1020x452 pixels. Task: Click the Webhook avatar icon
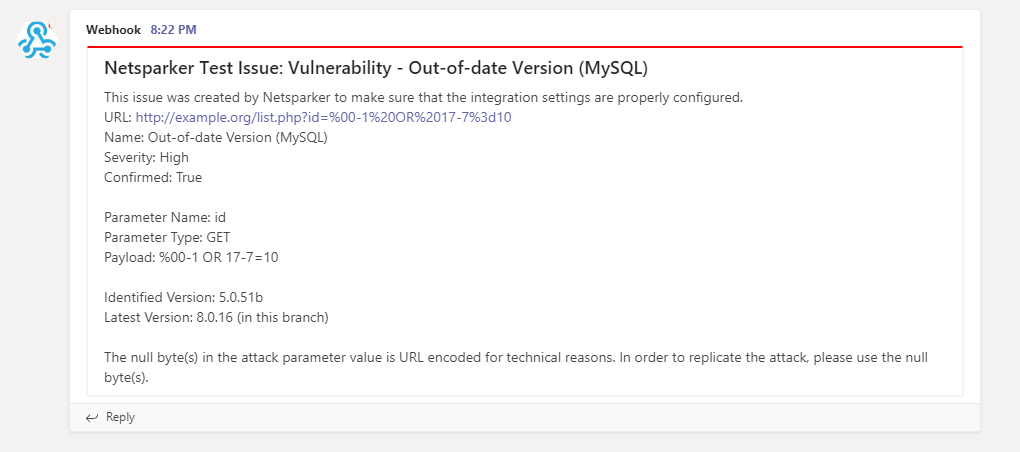click(38, 39)
